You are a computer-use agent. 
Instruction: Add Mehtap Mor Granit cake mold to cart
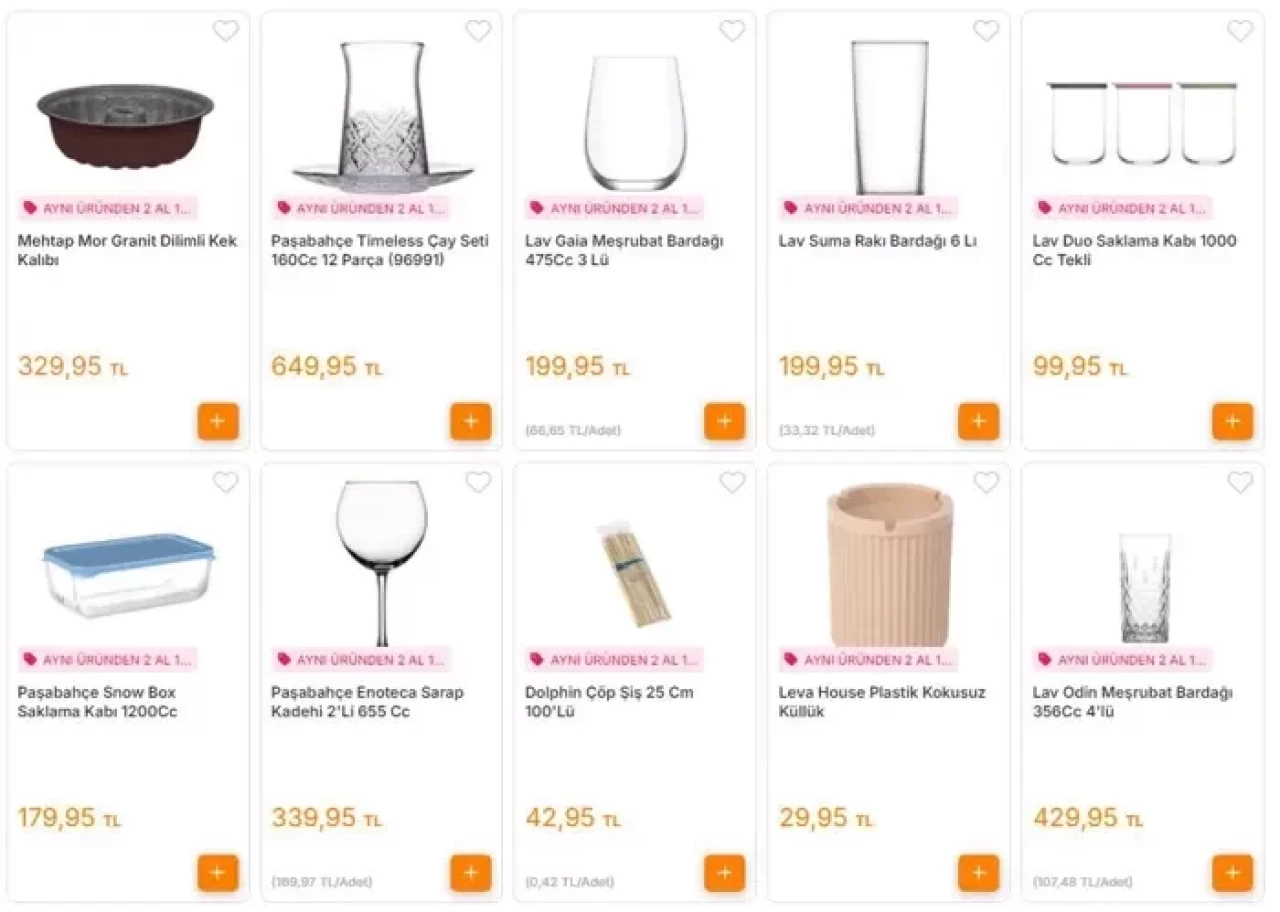[x=217, y=421]
